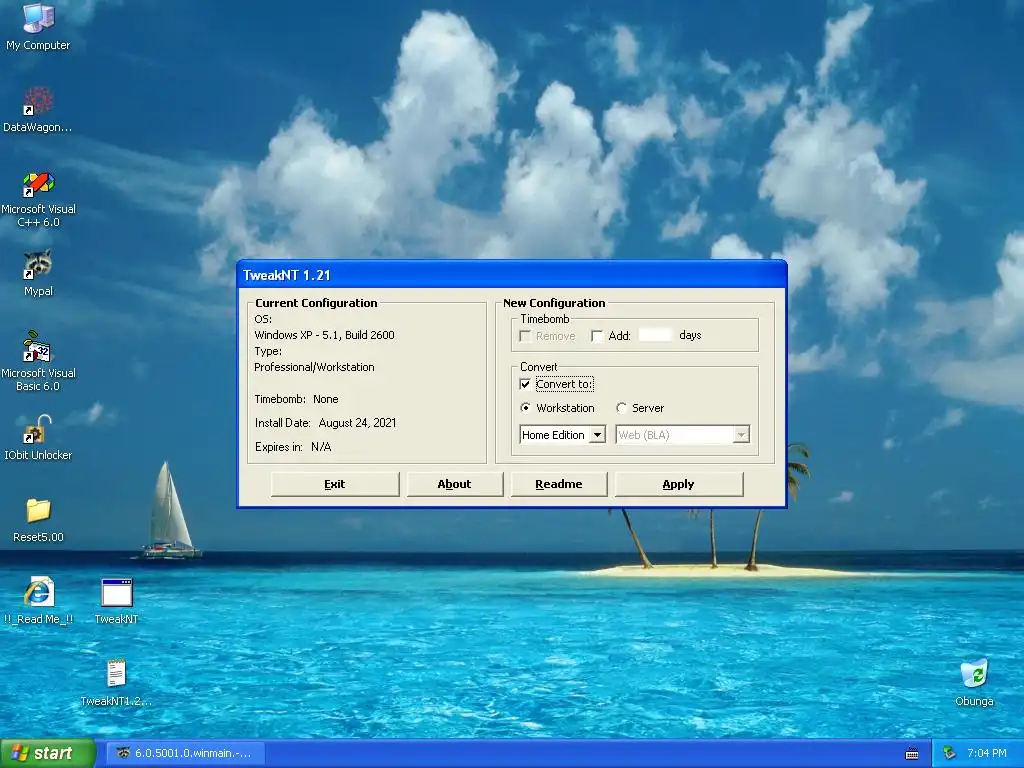This screenshot has height=768, width=1024.
Task: Switch to the 6.0.5001.0.winmain taskbar item
Action: coord(185,753)
